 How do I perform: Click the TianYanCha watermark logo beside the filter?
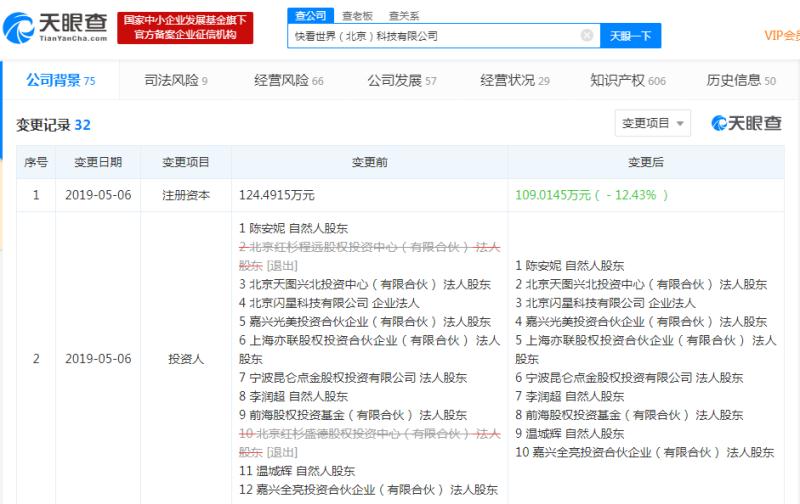coord(746,123)
